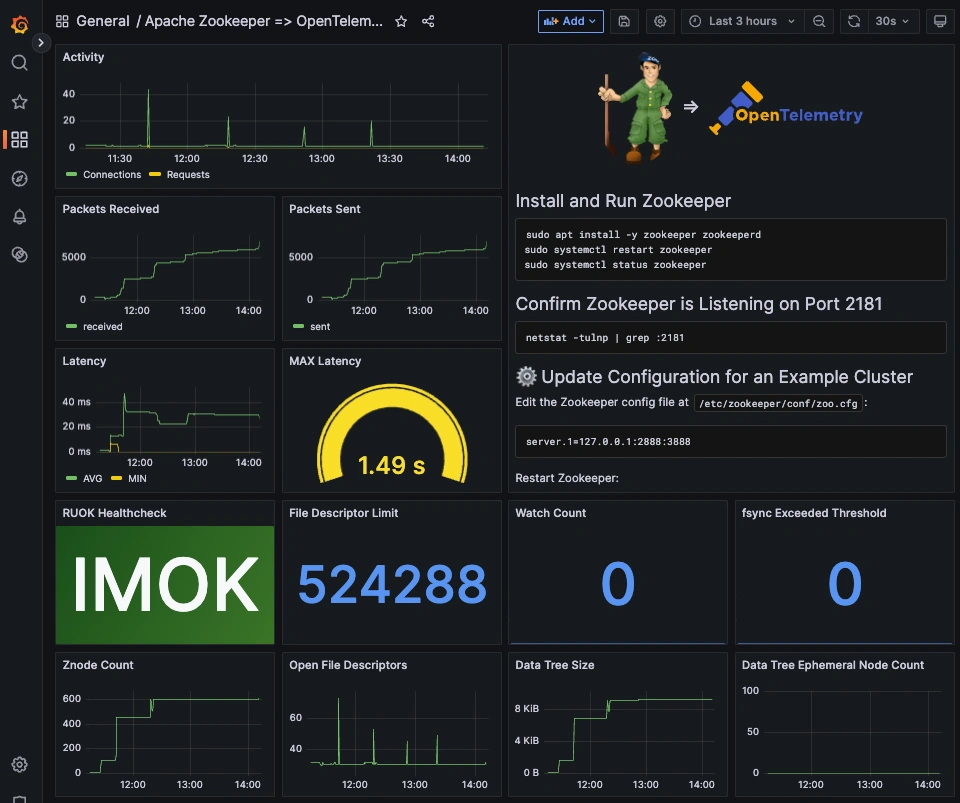Click the Data Tree Size panel title

tap(555, 665)
